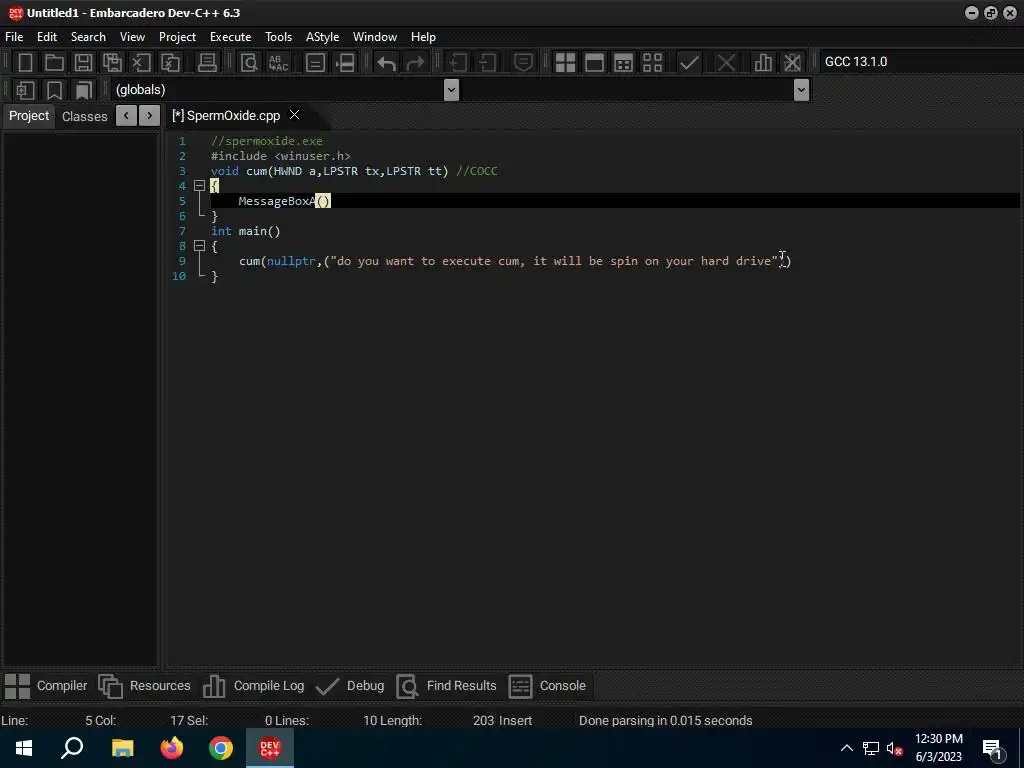The width and height of the screenshot is (1024, 768).
Task: Open the Execute menu
Action: [x=231, y=37]
